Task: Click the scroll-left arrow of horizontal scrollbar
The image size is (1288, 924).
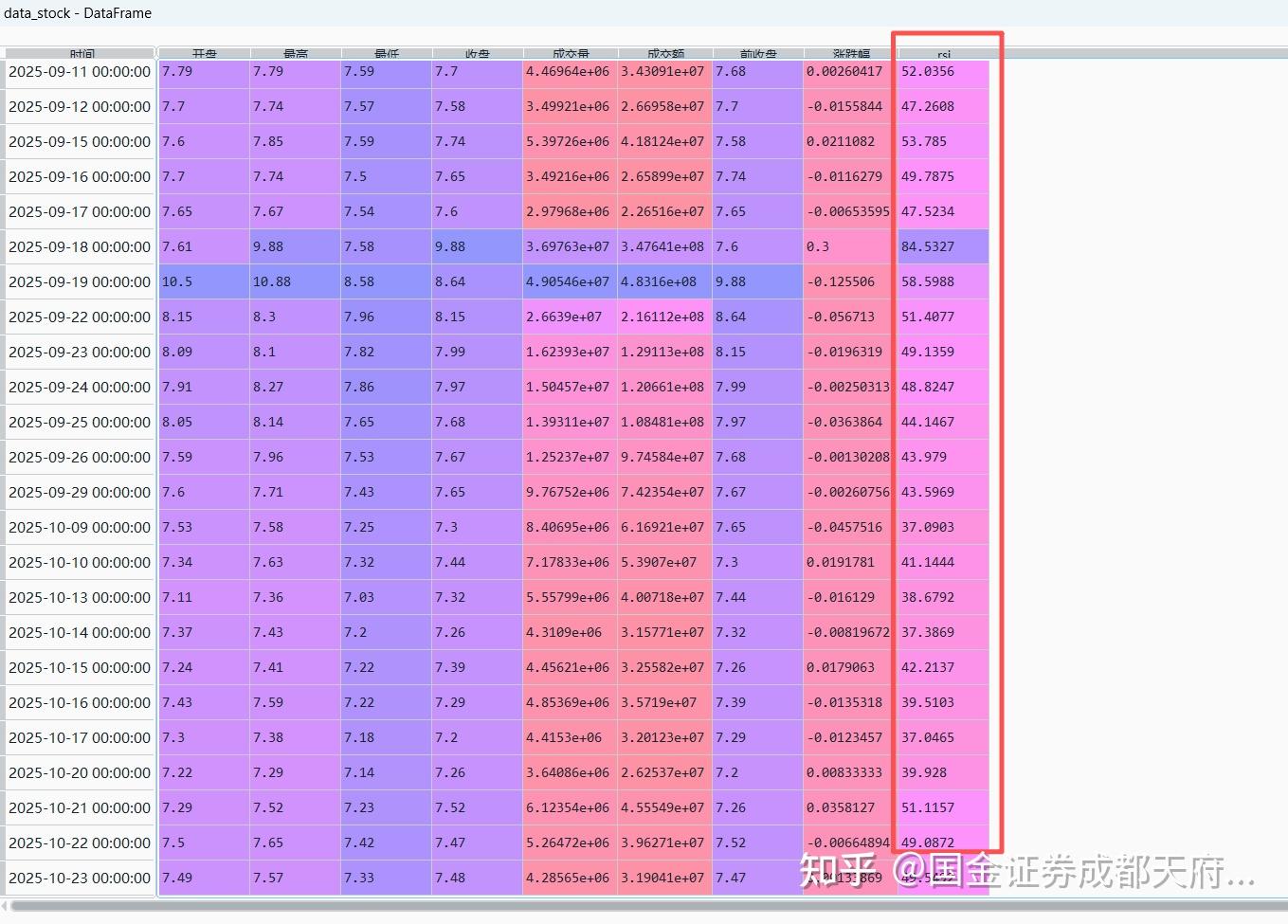Action: [x=5, y=907]
